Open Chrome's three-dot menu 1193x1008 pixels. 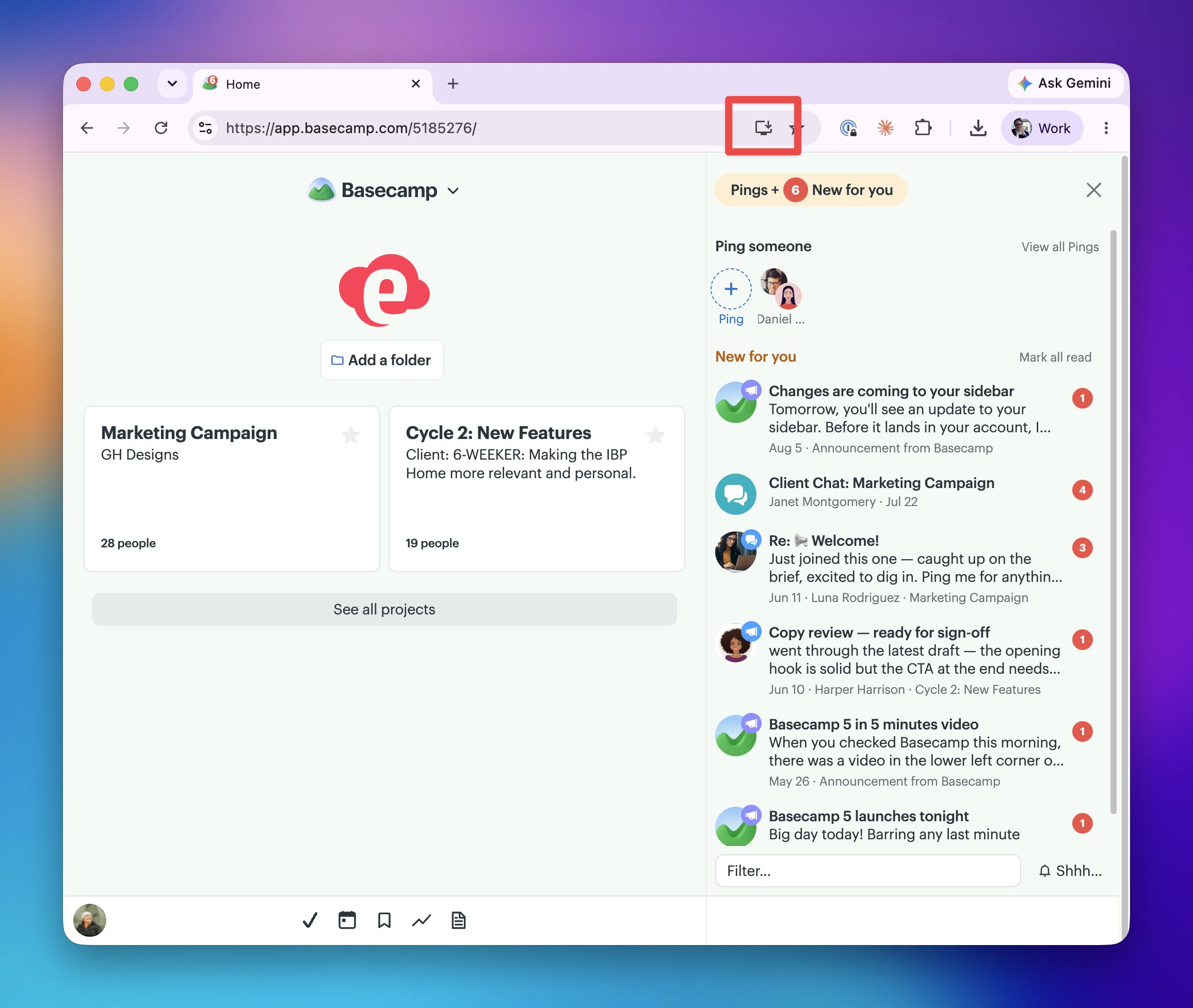[1106, 128]
